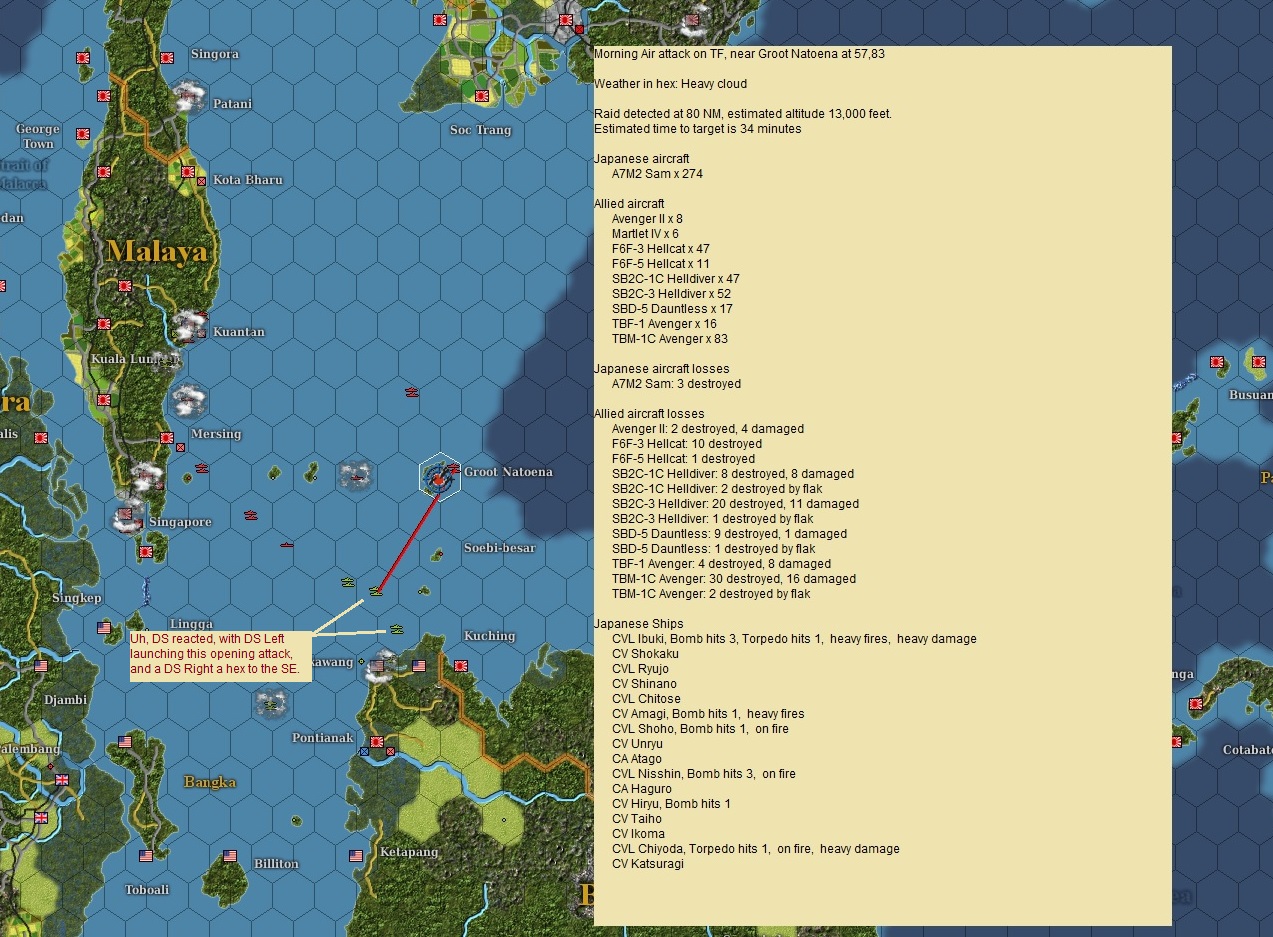The image size is (1273, 937).
Task: Click the Japanese ship counter south of Mersing
Action: point(202,468)
